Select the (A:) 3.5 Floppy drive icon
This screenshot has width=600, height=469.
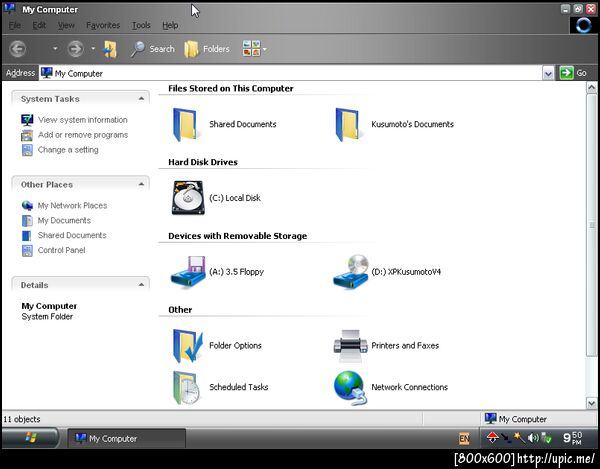188,272
